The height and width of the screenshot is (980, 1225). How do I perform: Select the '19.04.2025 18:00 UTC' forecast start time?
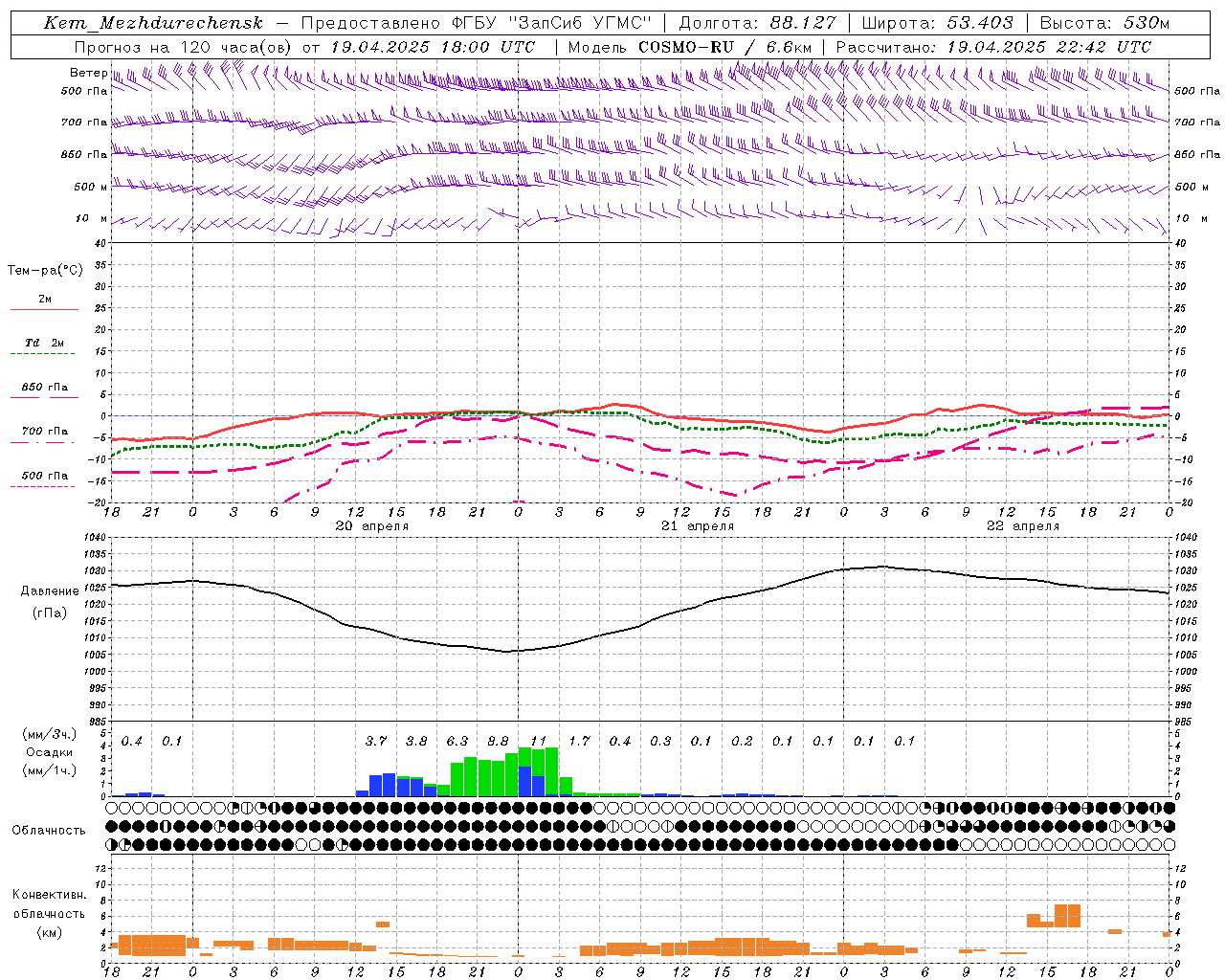coord(432,47)
